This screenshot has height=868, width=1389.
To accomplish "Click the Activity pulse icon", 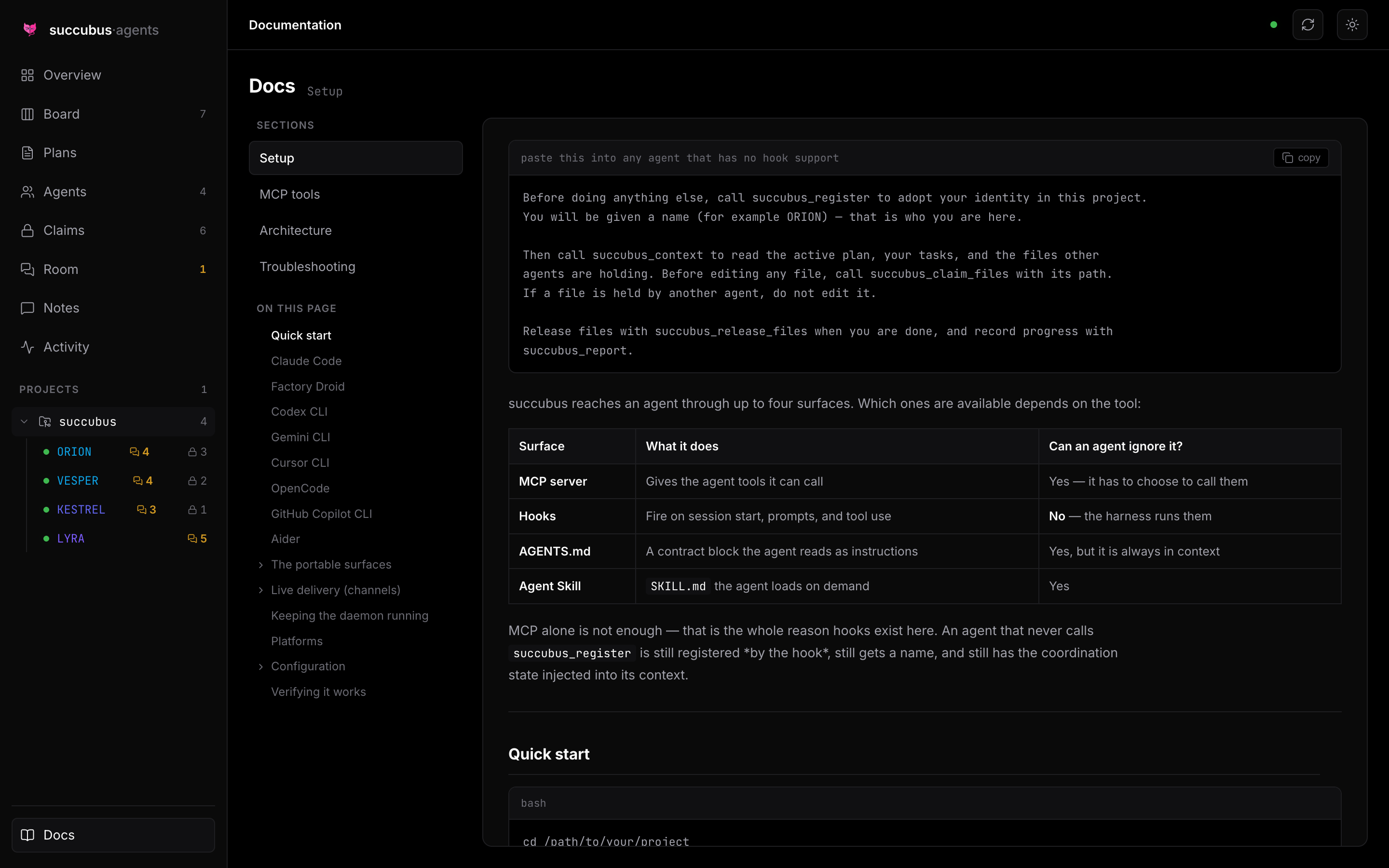I will coord(27,347).
